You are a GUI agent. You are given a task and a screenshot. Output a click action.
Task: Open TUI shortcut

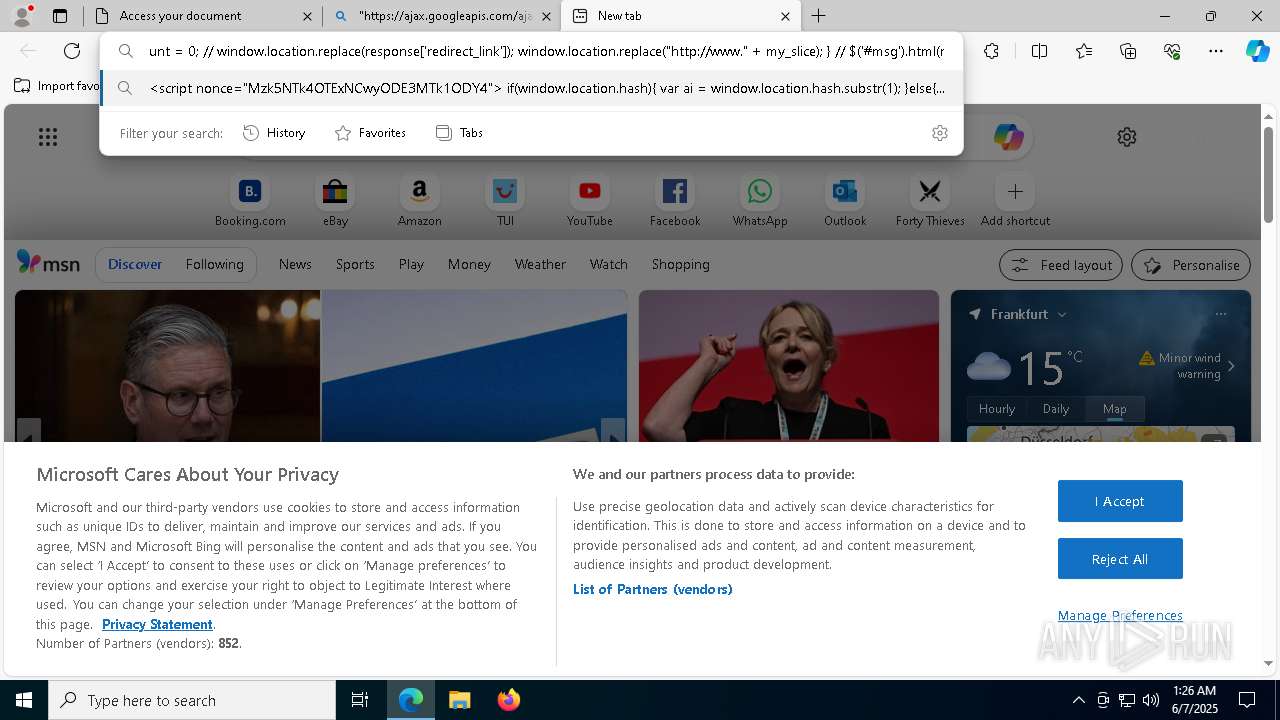[x=505, y=201]
